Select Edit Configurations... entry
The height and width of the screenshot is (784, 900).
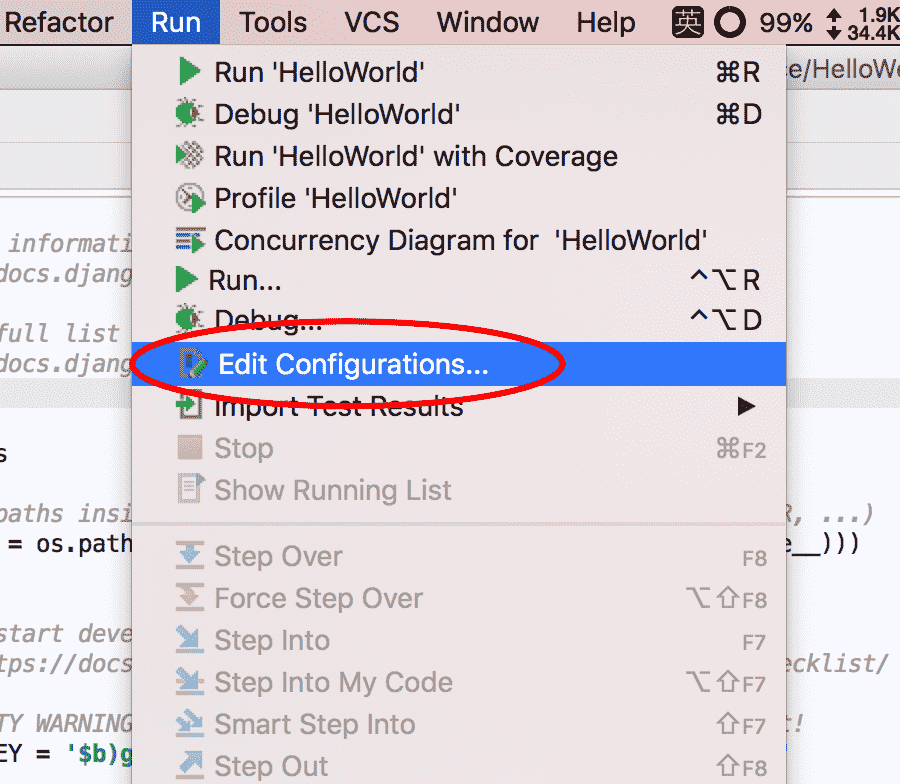tap(459, 364)
